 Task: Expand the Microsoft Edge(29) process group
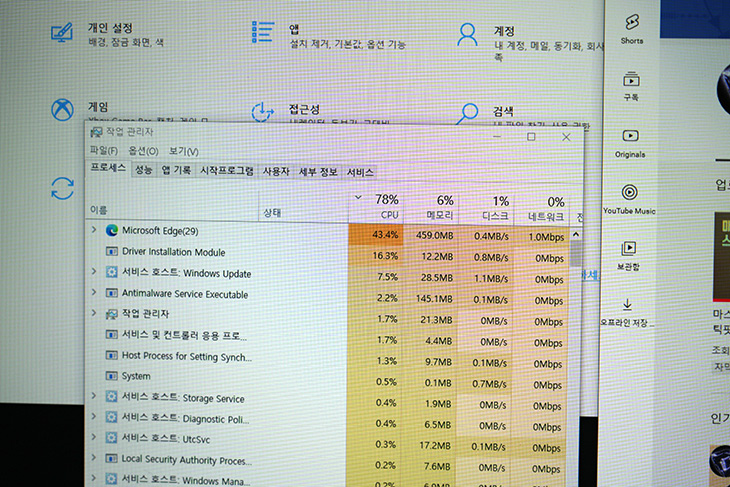(94, 229)
